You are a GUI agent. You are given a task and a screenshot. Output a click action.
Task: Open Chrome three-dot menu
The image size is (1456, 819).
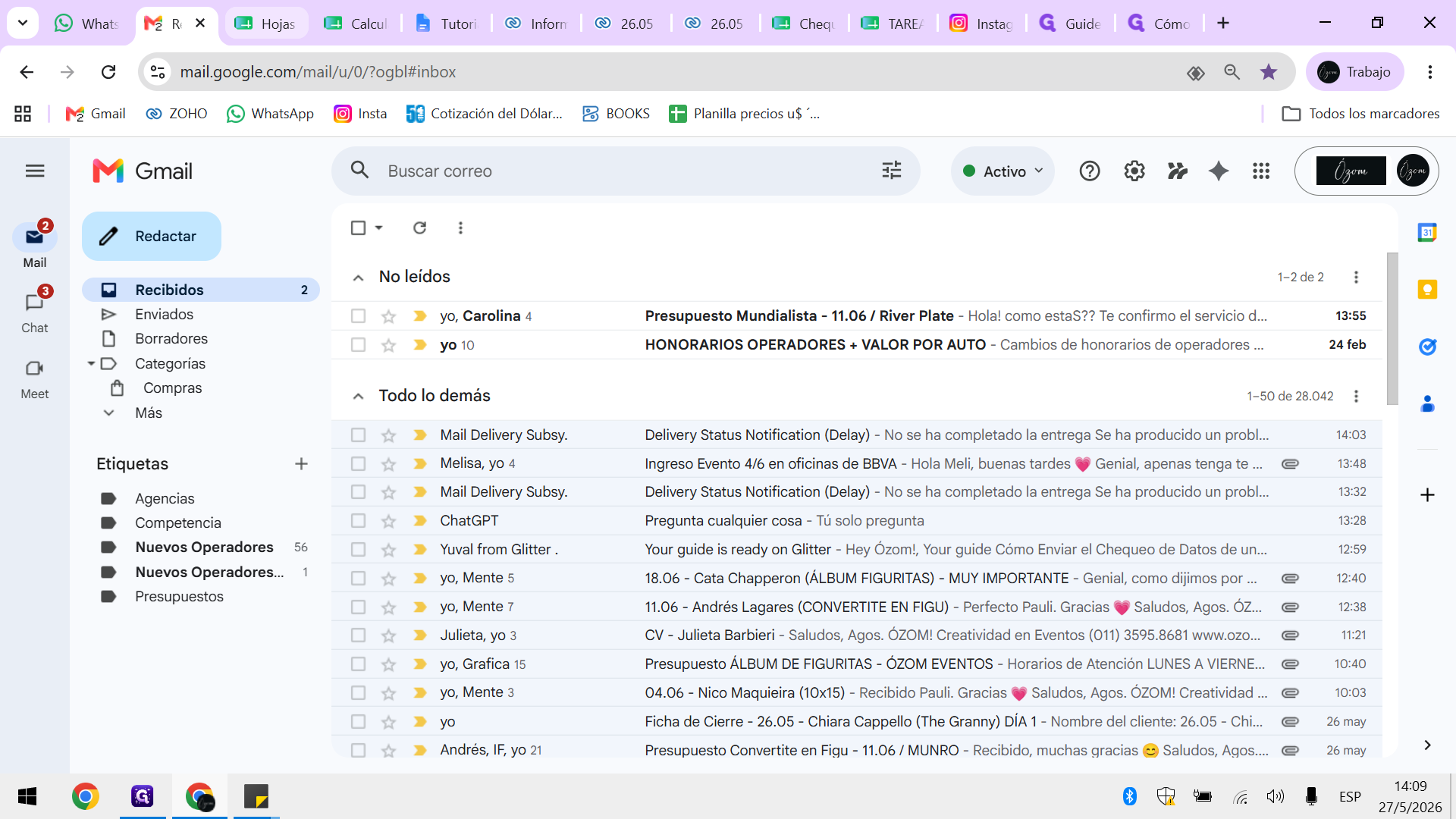pos(1429,72)
